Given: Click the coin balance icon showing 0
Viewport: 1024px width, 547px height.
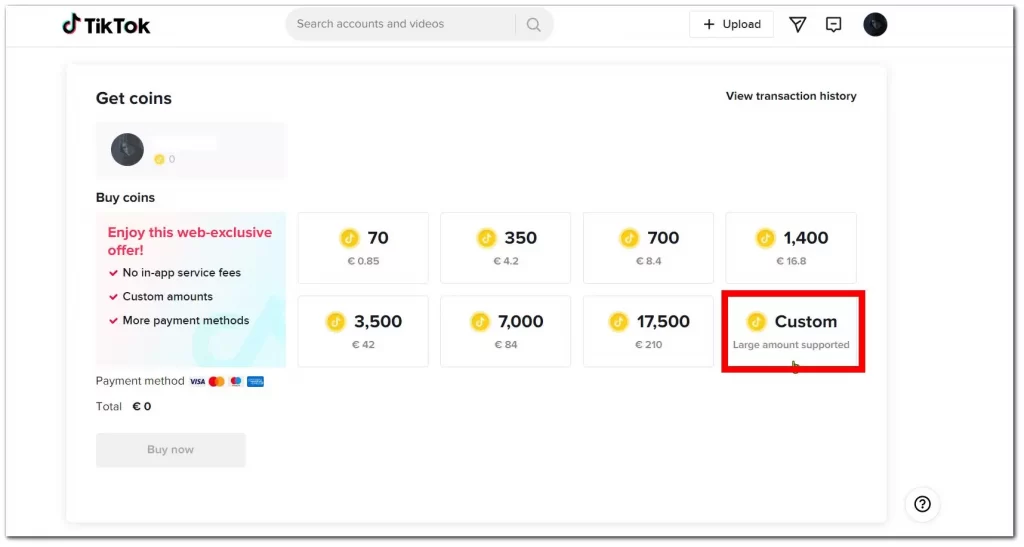Looking at the screenshot, I should [x=159, y=159].
